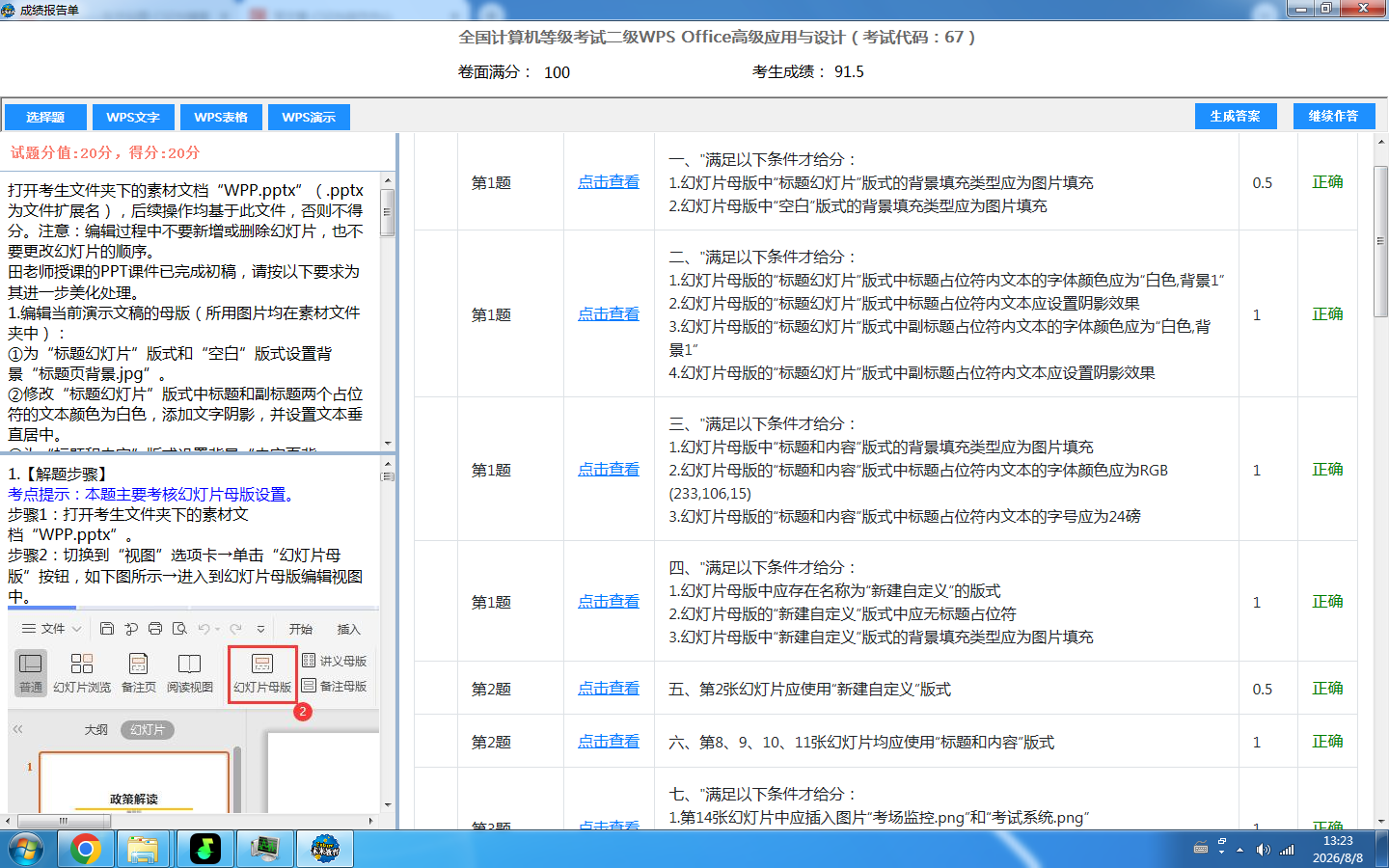Image resolution: width=1389 pixels, height=868 pixels.
Task: Select the 备注页 icon in the tutorial image
Action: pos(139,672)
